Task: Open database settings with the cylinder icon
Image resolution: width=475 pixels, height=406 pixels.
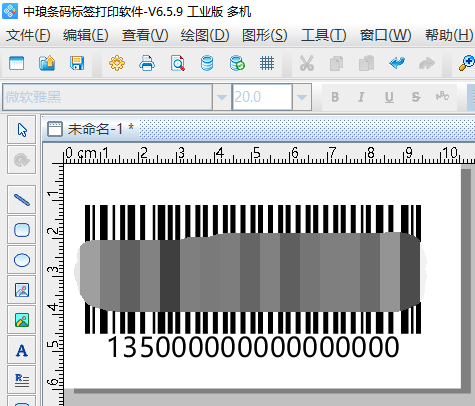Action: pyautogui.click(x=207, y=63)
